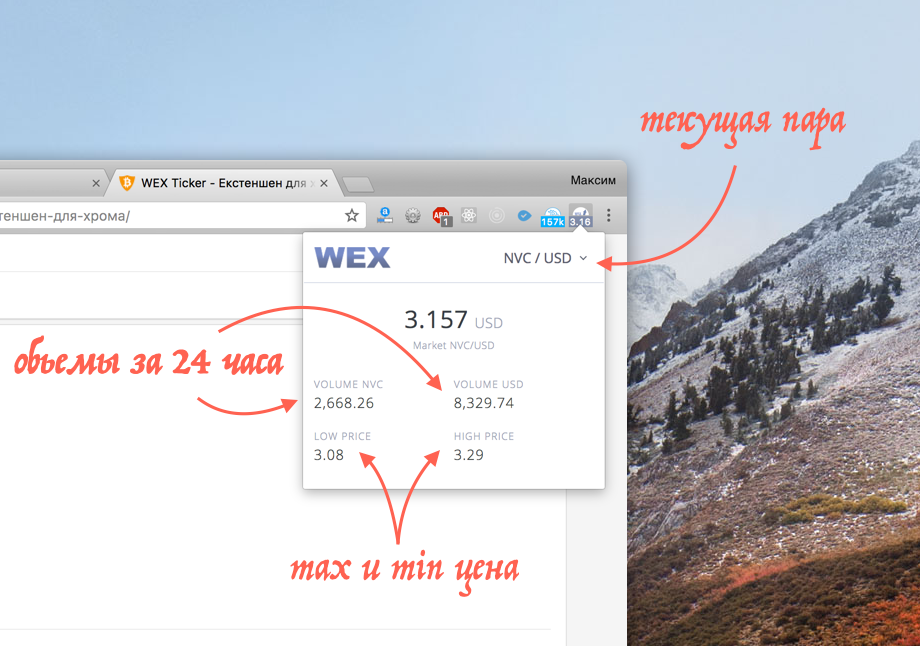The height and width of the screenshot is (646, 920).
Task: Open a new tab
Action: [358, 185]
